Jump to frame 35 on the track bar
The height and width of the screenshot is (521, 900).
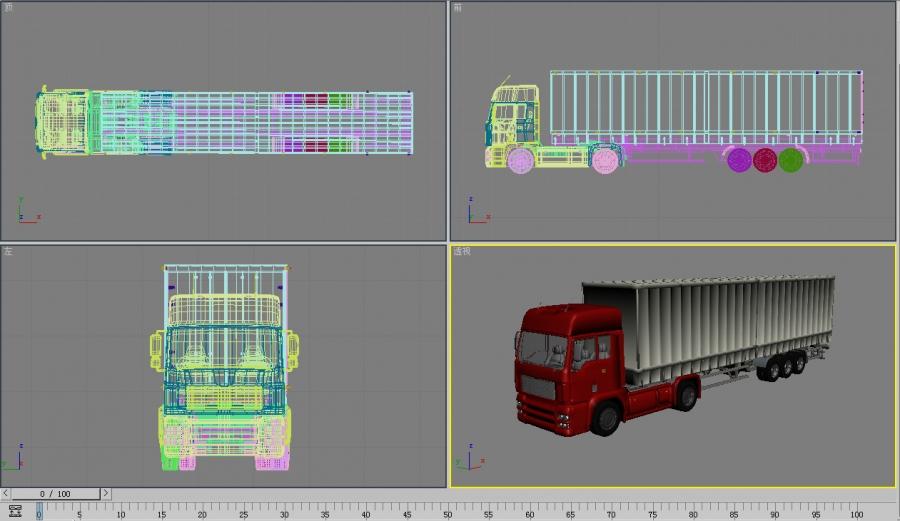tap(325, 514)
